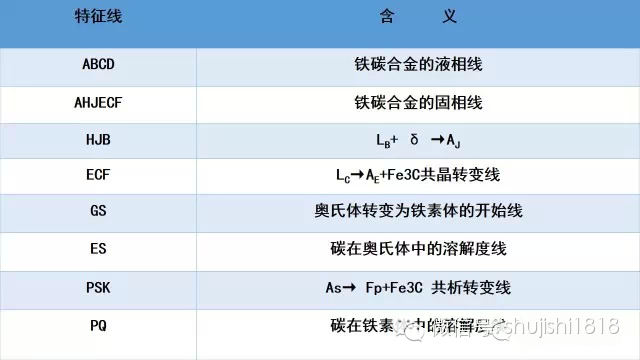This screenshot has height=360, width=640.
Task: Click the AHJECF cell
Action: pyautogui.click(x=98, y=102)
